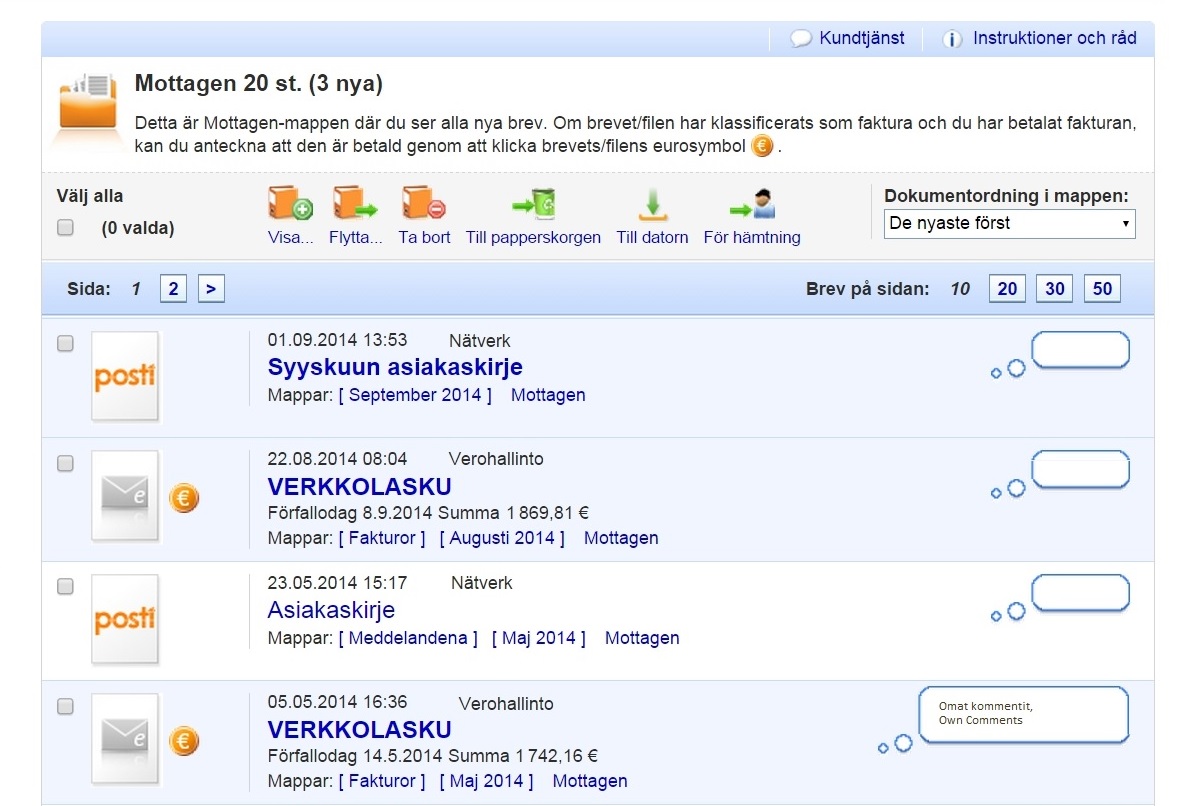This screenshot has width=1199, height=806.
Task: Click the next page arrow button
Action: coord(211,288)
